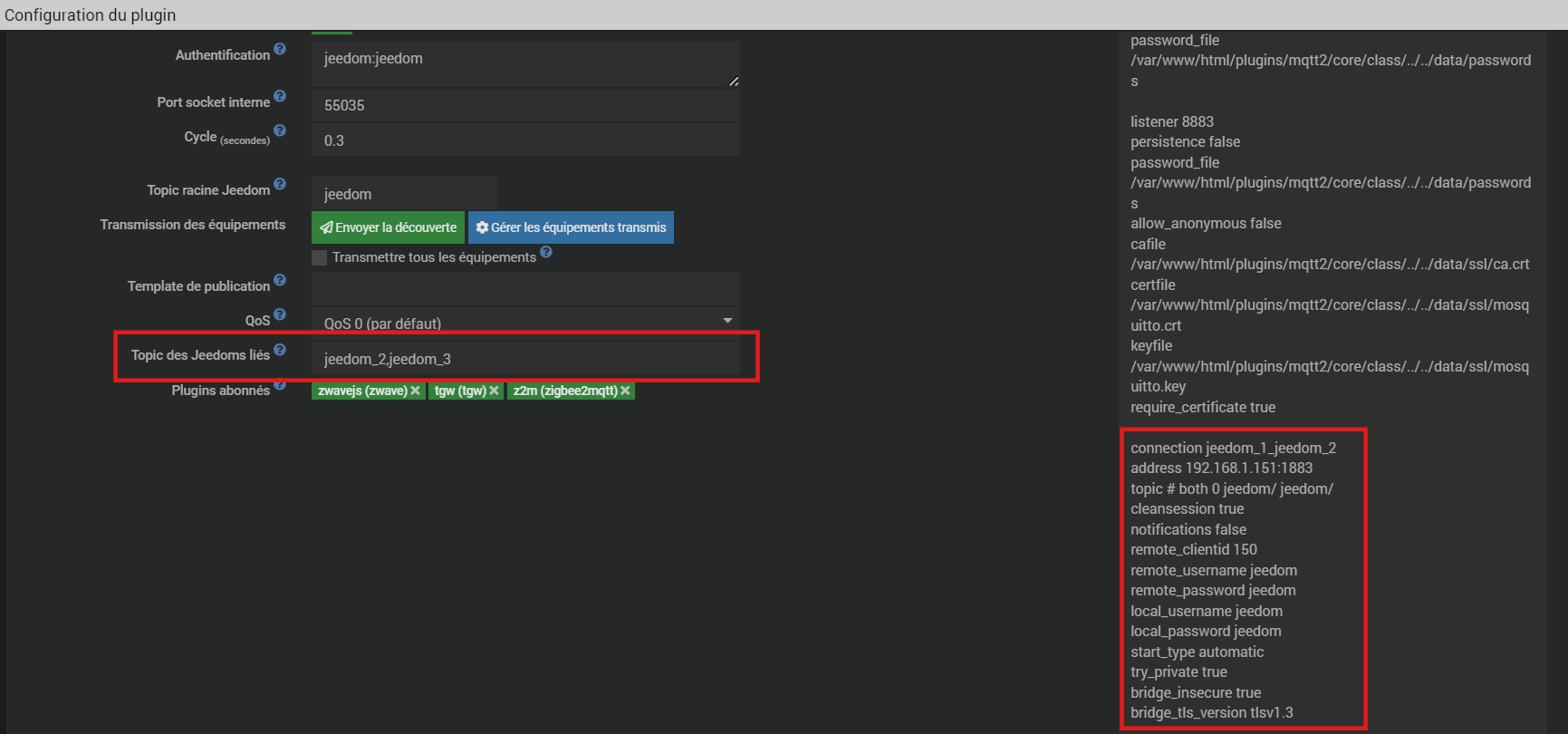Click help icon next to Topic des Jeedoms liés
Screen dimensions: 1568x734
pyautogui.click(x=280, y=349)
